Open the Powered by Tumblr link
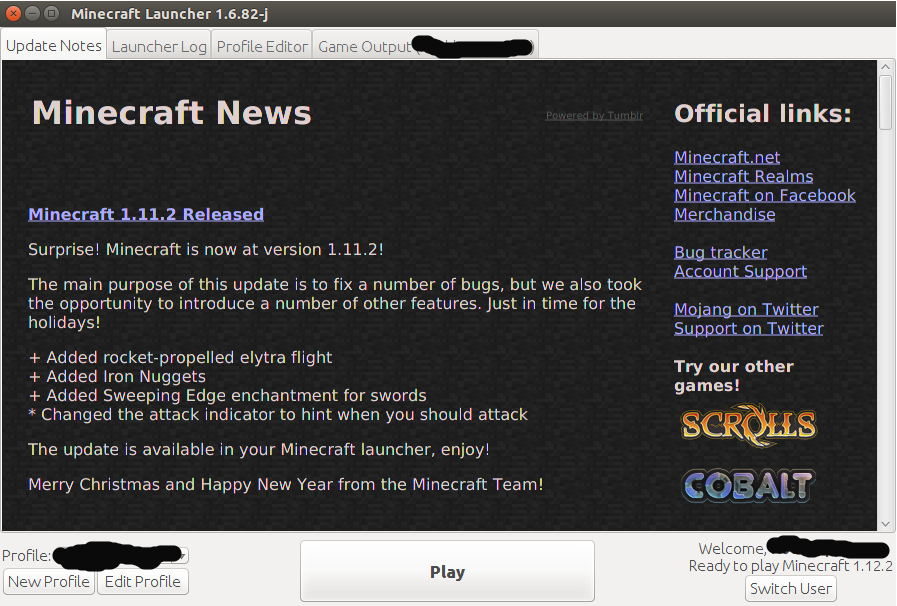897x606 pixels. click(594, 116)
